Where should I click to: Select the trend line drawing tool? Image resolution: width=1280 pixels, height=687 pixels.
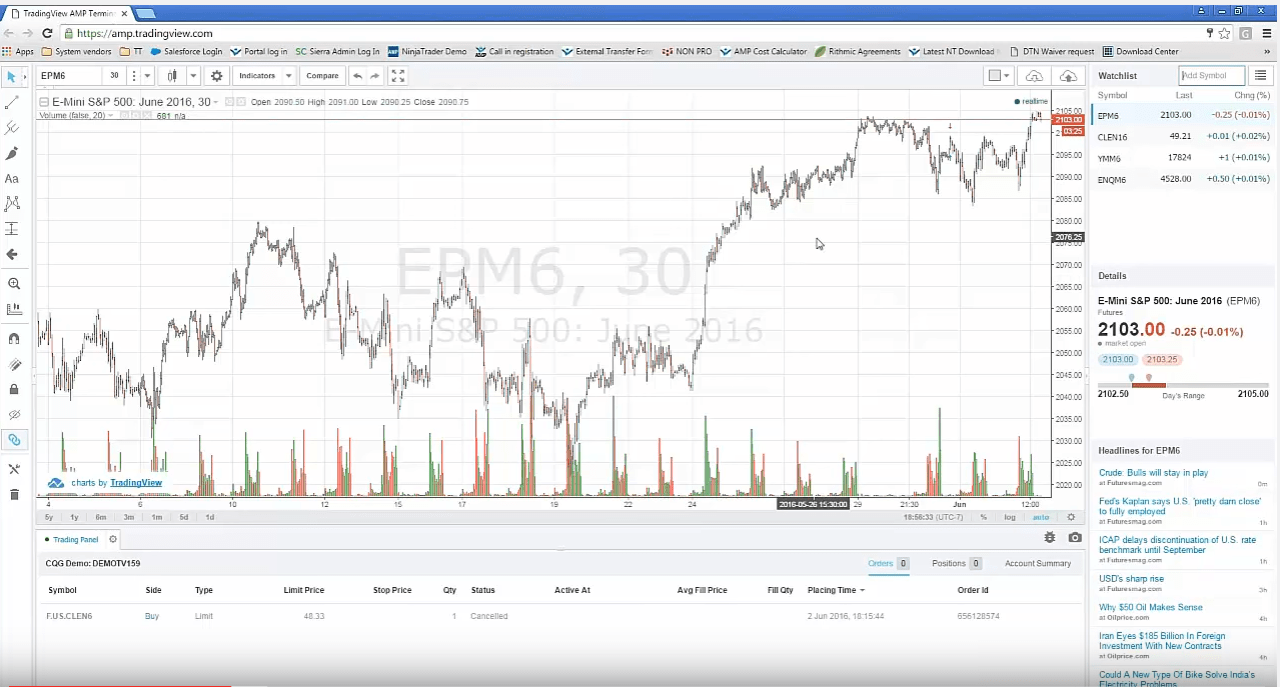click(x=12, y=102)
